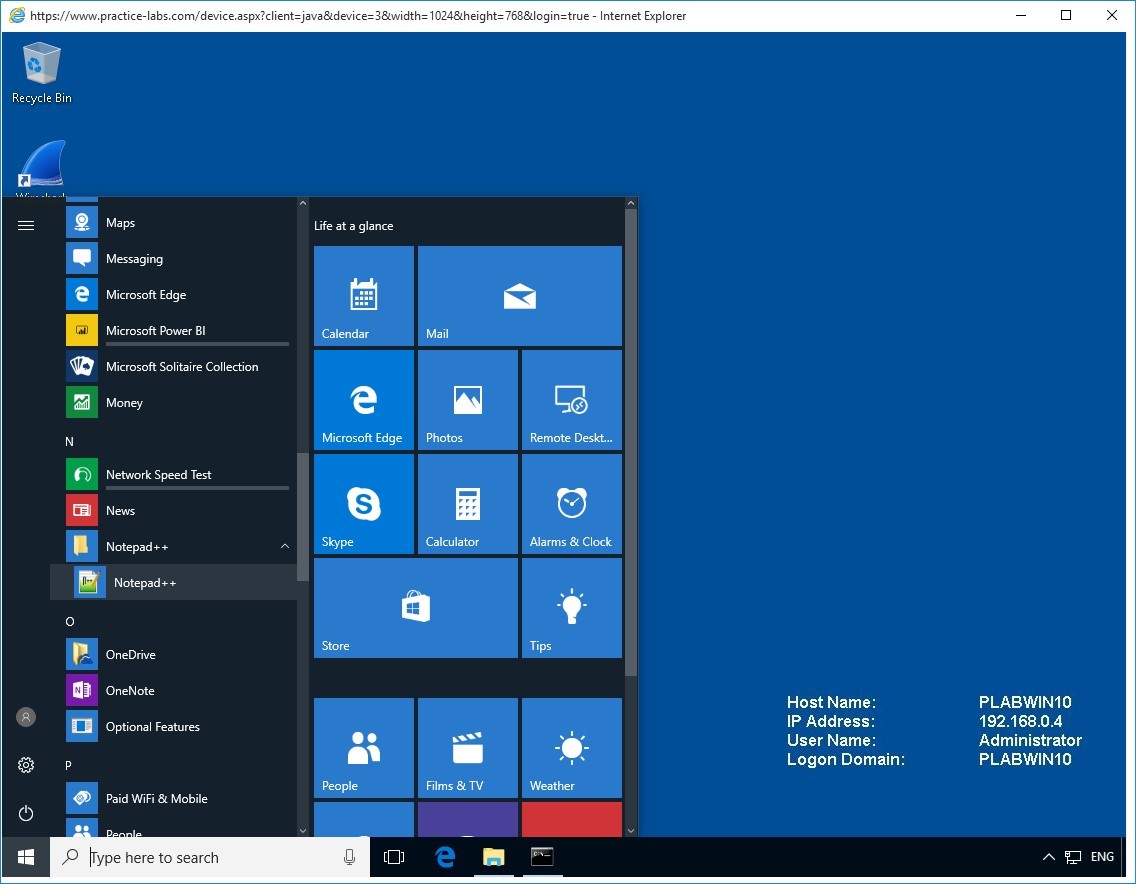Open Microsoft Solitaire Collection from app list
The width and height of the screenshot is (1136, 884).
(x=181, y=367)
